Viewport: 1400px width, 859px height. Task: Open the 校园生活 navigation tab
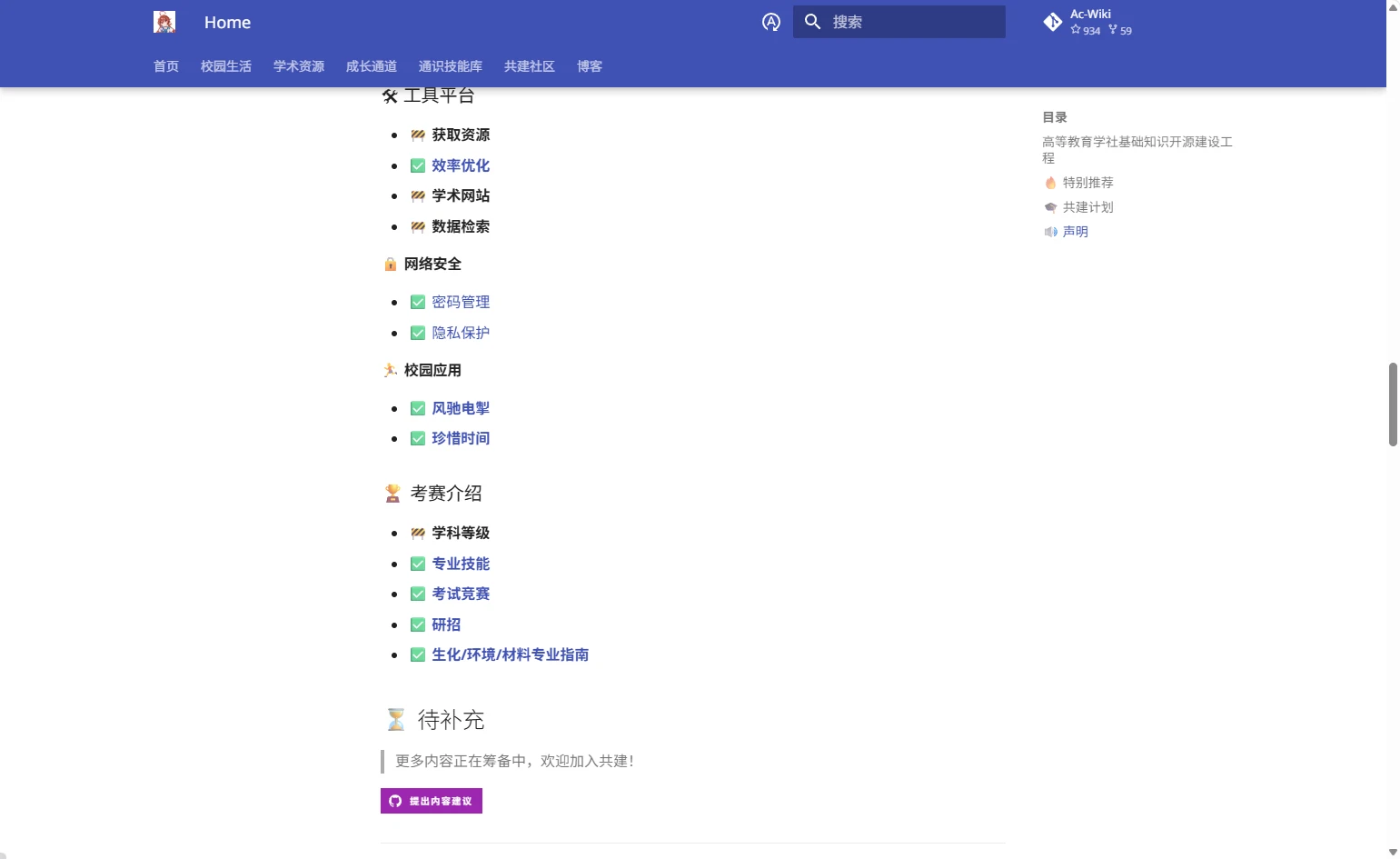point(226,66)
